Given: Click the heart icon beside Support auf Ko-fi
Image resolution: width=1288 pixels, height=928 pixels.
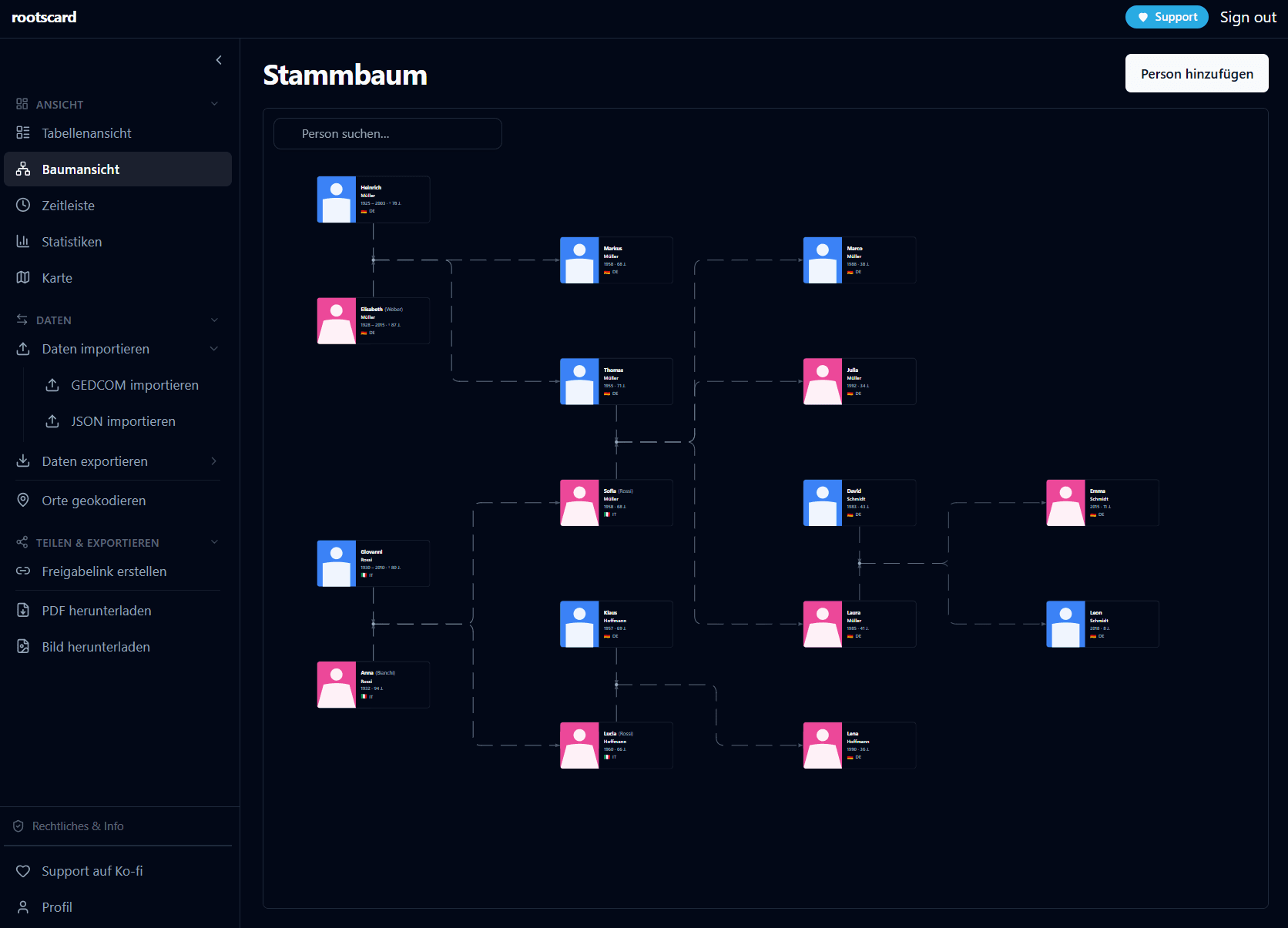Looking at the screenshot, I should pos(23,870).
